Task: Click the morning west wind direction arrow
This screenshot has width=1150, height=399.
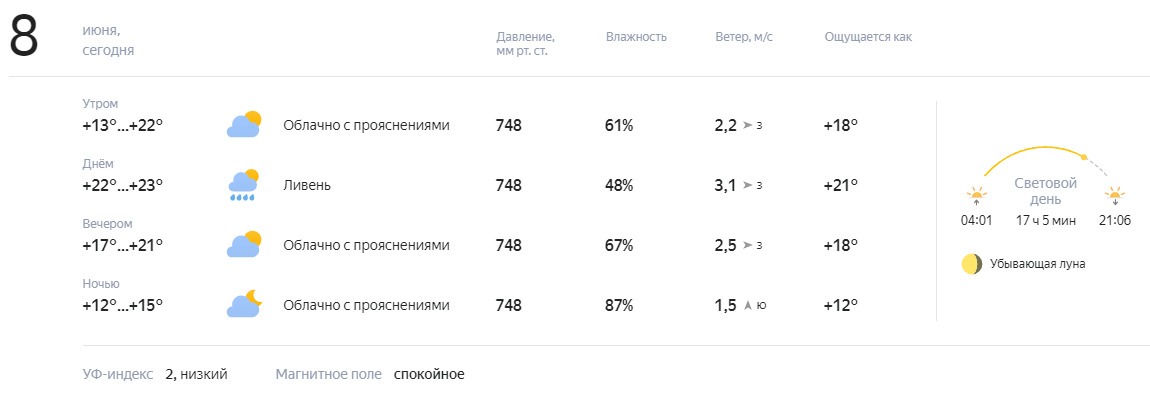Action: pos(747,125)
